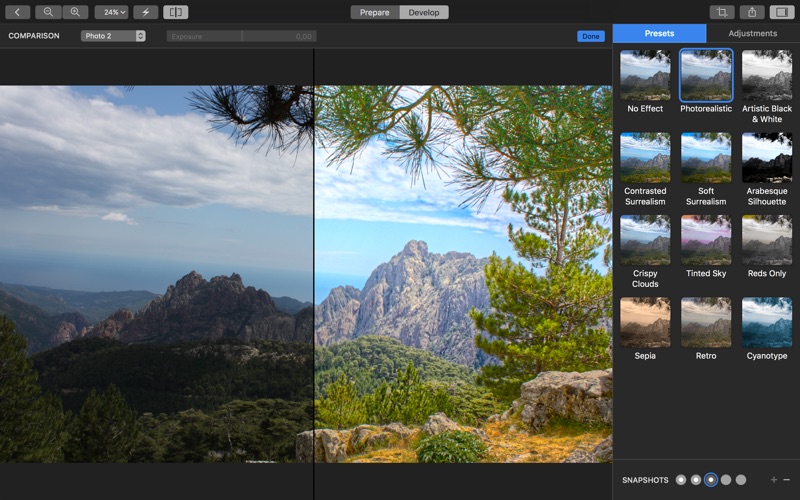Viewport: 800px width, 500px height.
Task: Apply the Artistic Black & White preset
Action: (x=767, y=75)
